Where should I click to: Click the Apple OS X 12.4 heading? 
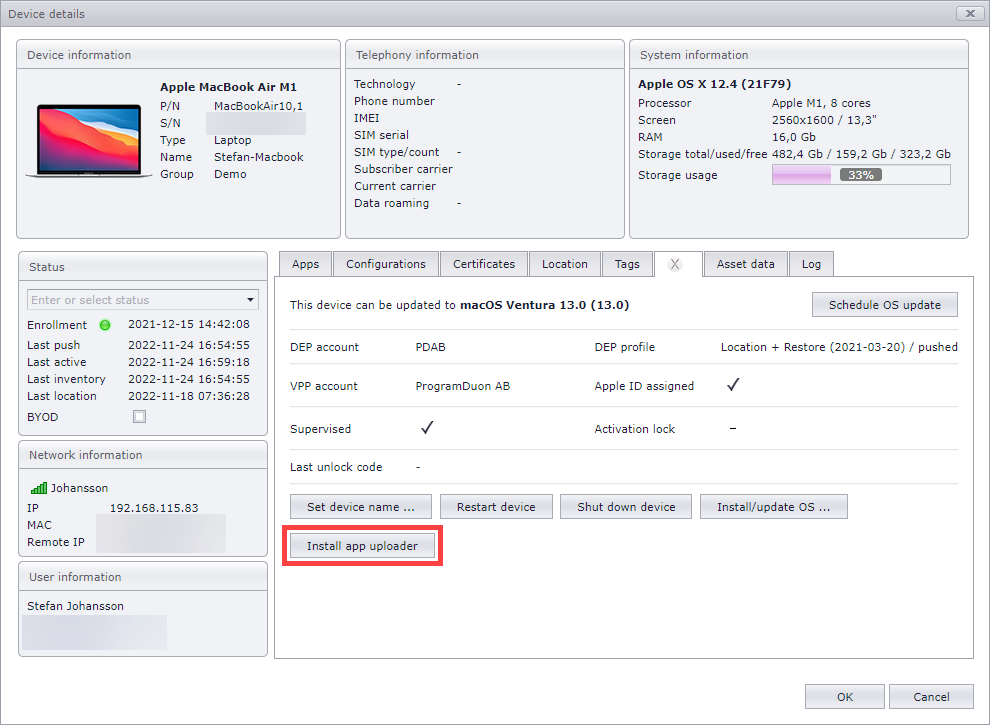click(x=714, y=83)
